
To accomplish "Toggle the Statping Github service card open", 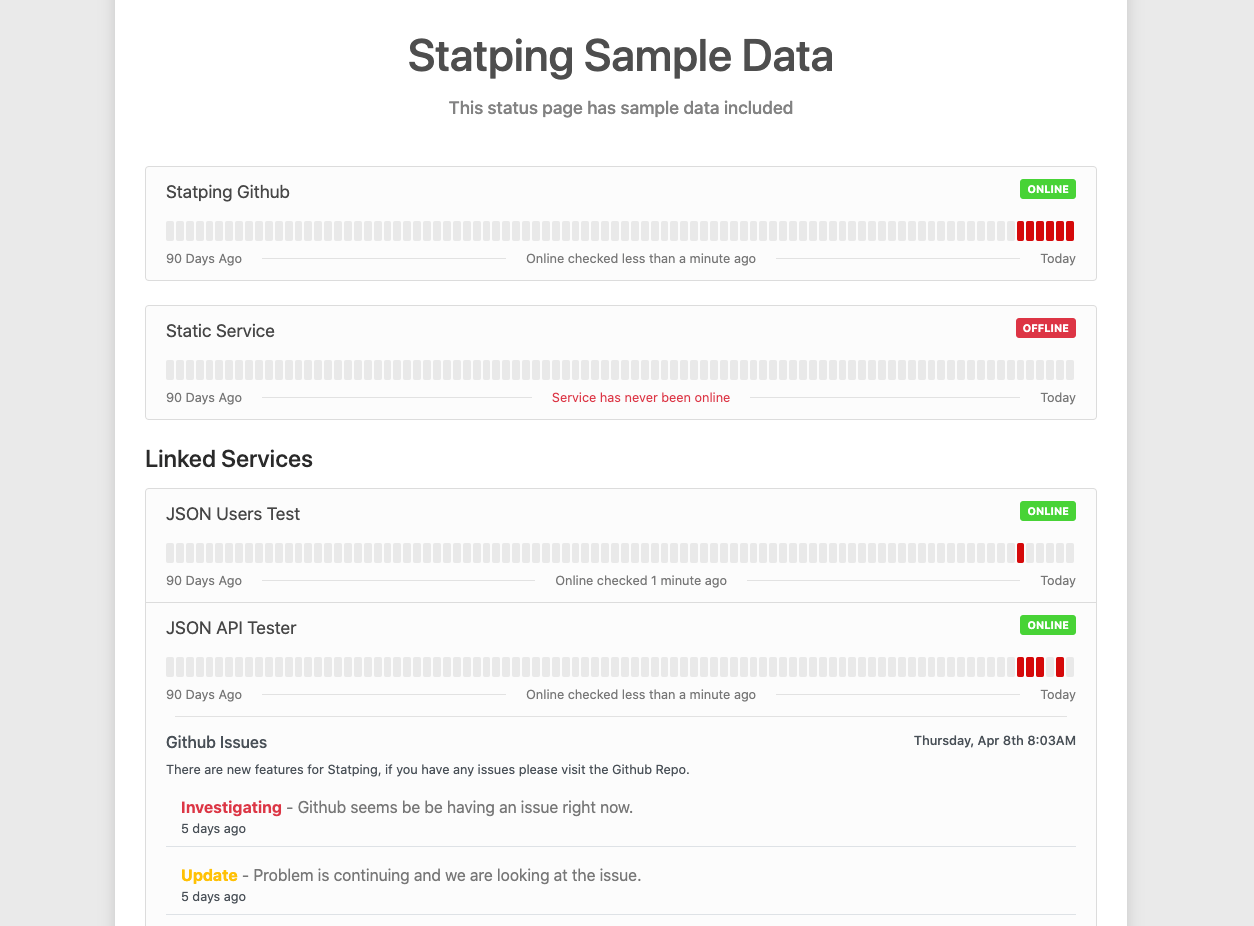I will tap(228, 191).
